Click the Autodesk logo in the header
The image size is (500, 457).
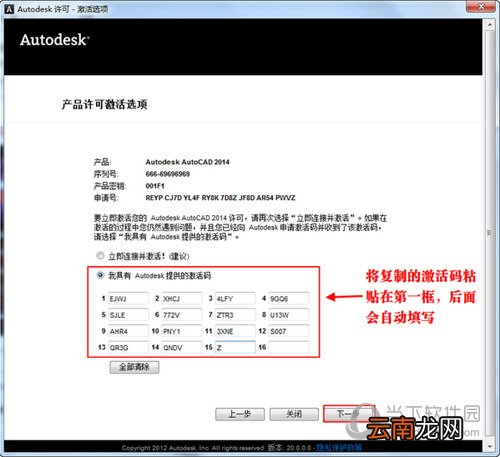55,40
